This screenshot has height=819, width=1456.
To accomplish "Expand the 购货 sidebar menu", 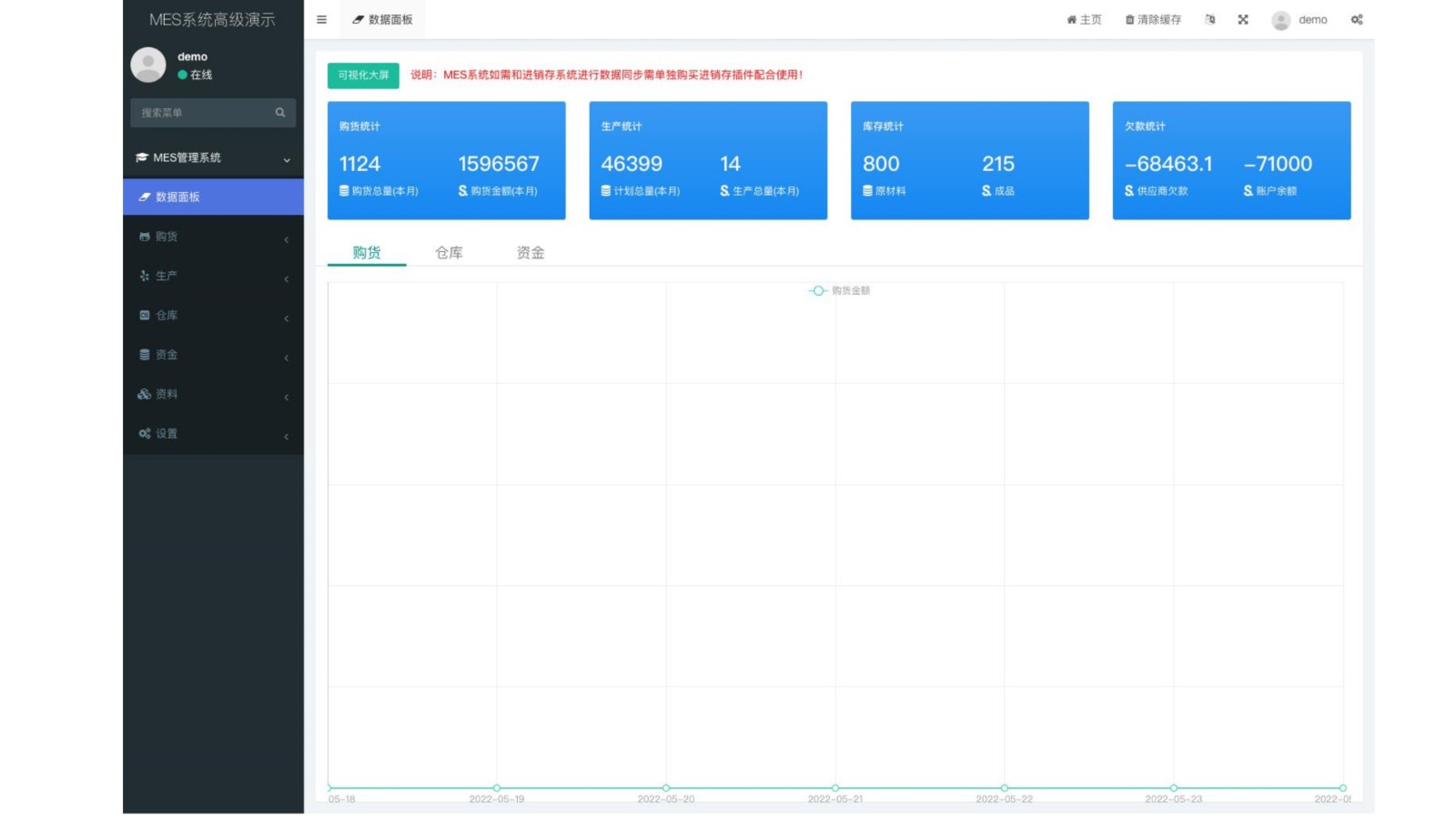I will click(x=213, y=237).
